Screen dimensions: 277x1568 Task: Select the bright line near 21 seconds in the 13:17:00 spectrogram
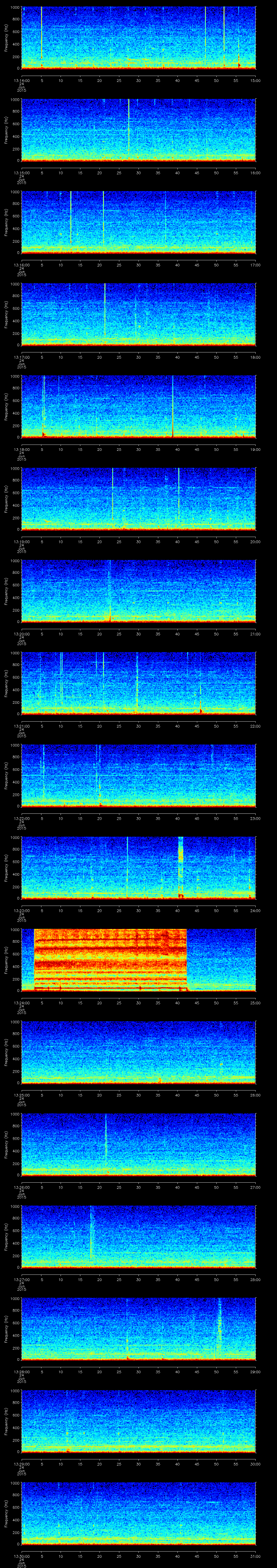point(105,309)
